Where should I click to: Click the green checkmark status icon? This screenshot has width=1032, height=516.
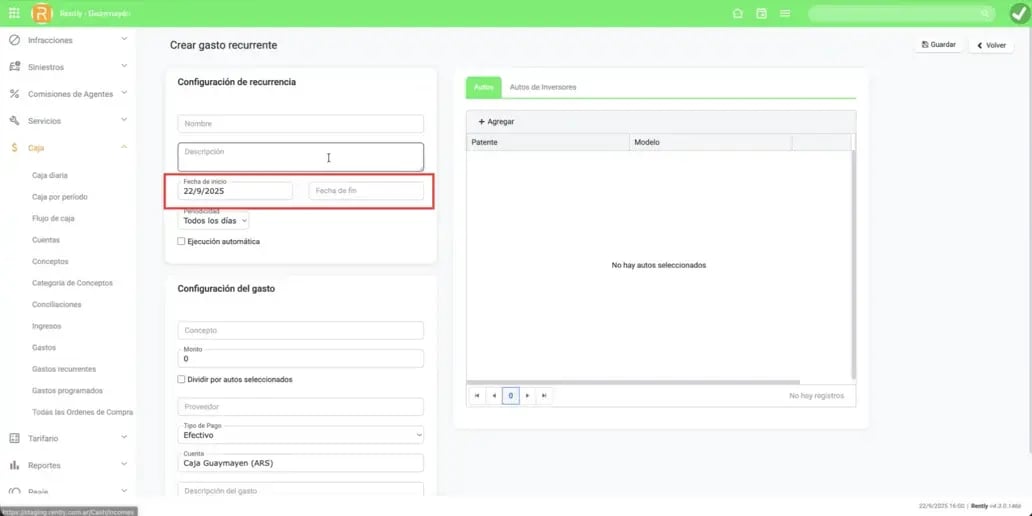pos(1019,13)
